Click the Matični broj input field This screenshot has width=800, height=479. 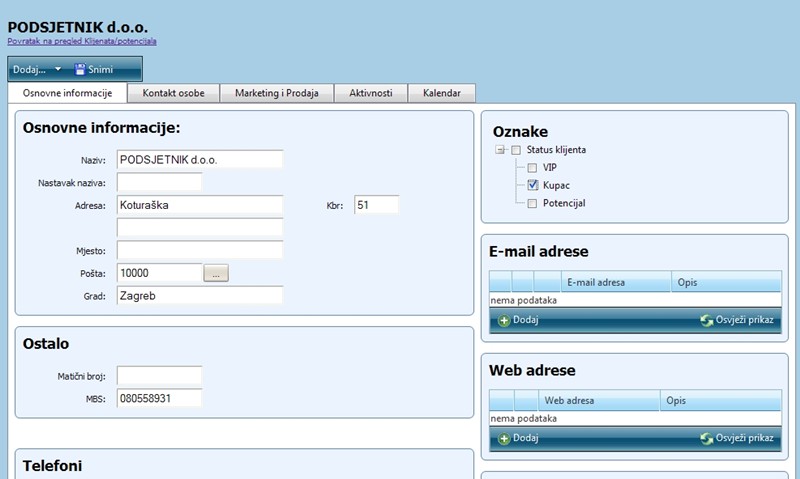pyautogui.click(x=159, y=375)
